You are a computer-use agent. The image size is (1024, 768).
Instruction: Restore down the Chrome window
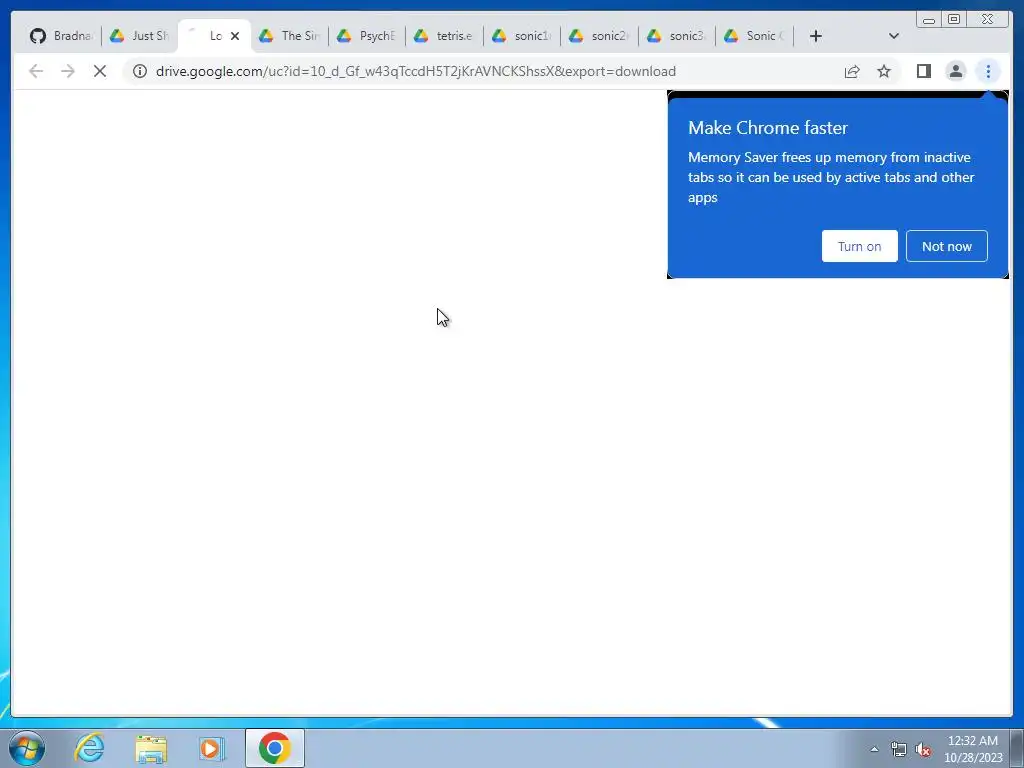click(954, 20)
